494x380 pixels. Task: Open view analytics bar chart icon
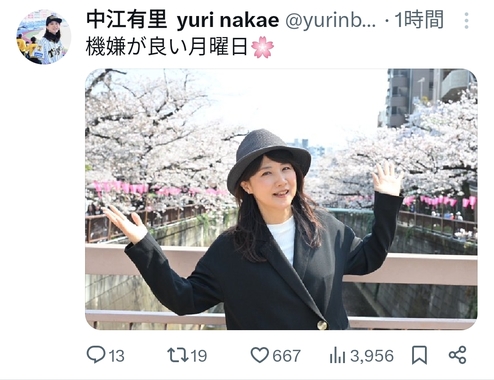(337, 355)
